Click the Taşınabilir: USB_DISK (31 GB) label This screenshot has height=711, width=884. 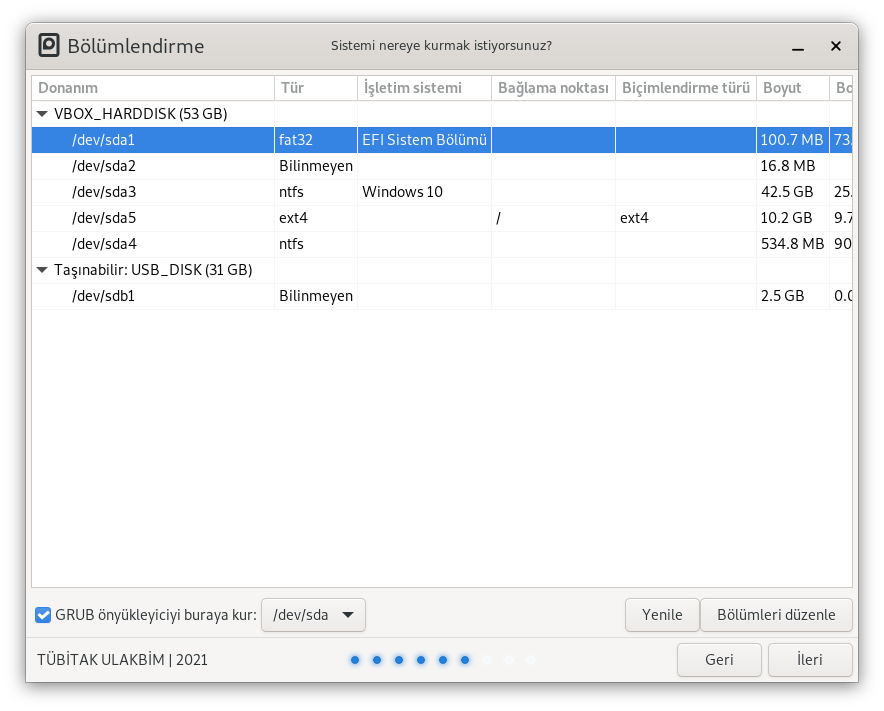153,270
